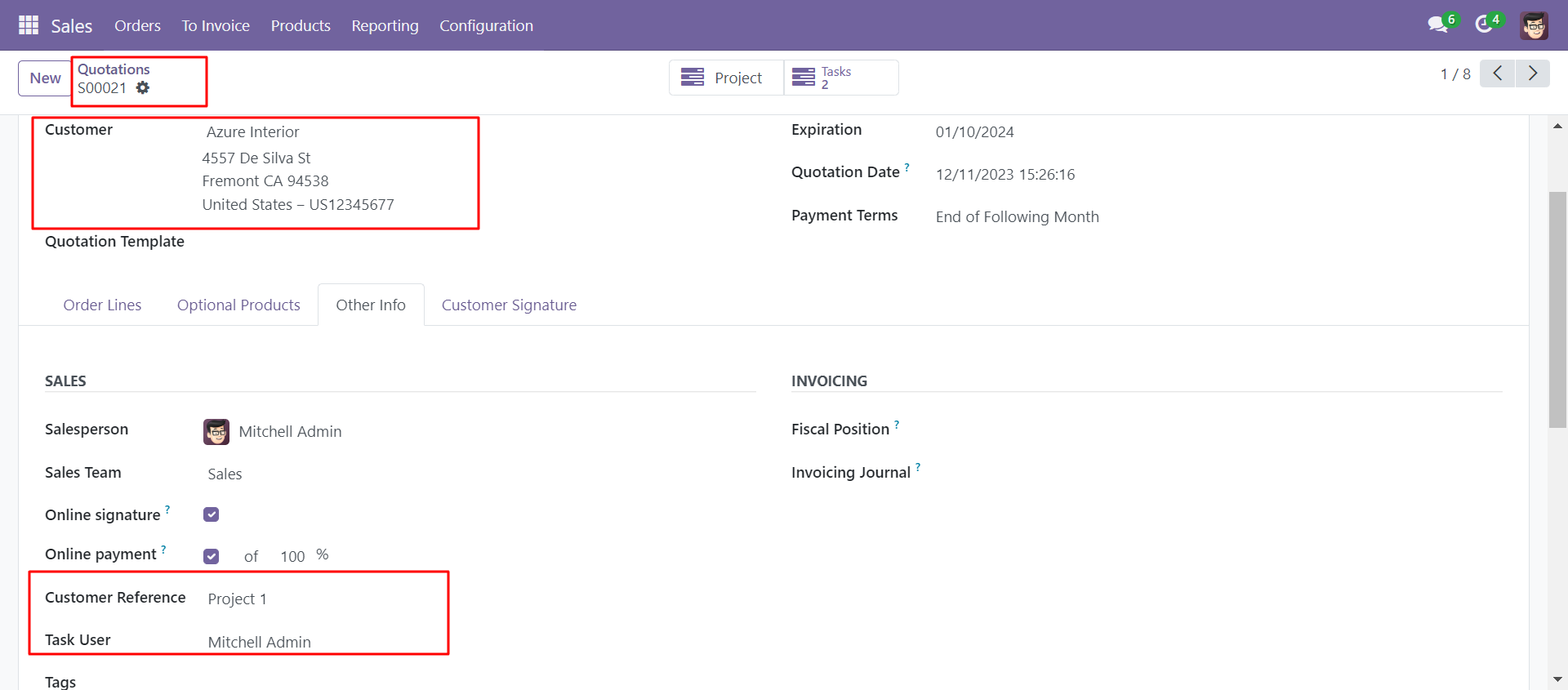
Task: Open gear actions menu beside S00021
Action: coord(143,87)
